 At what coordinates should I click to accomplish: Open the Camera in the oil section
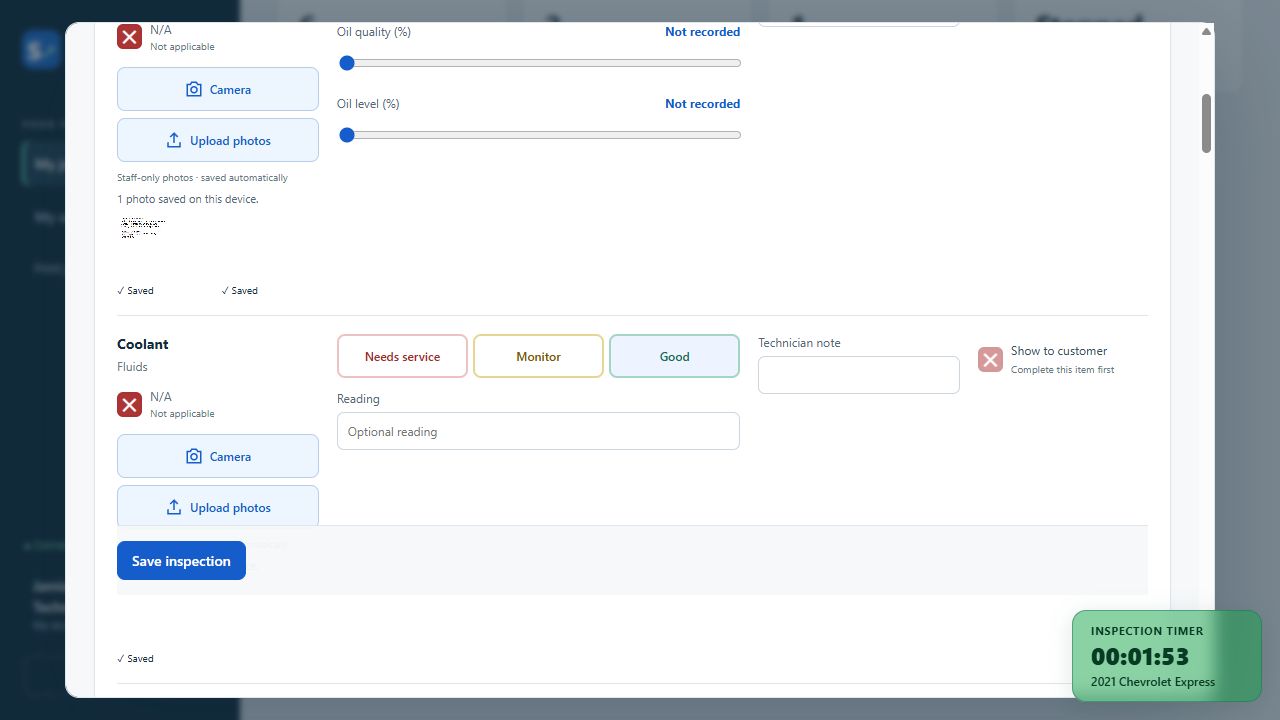(218, 89)
